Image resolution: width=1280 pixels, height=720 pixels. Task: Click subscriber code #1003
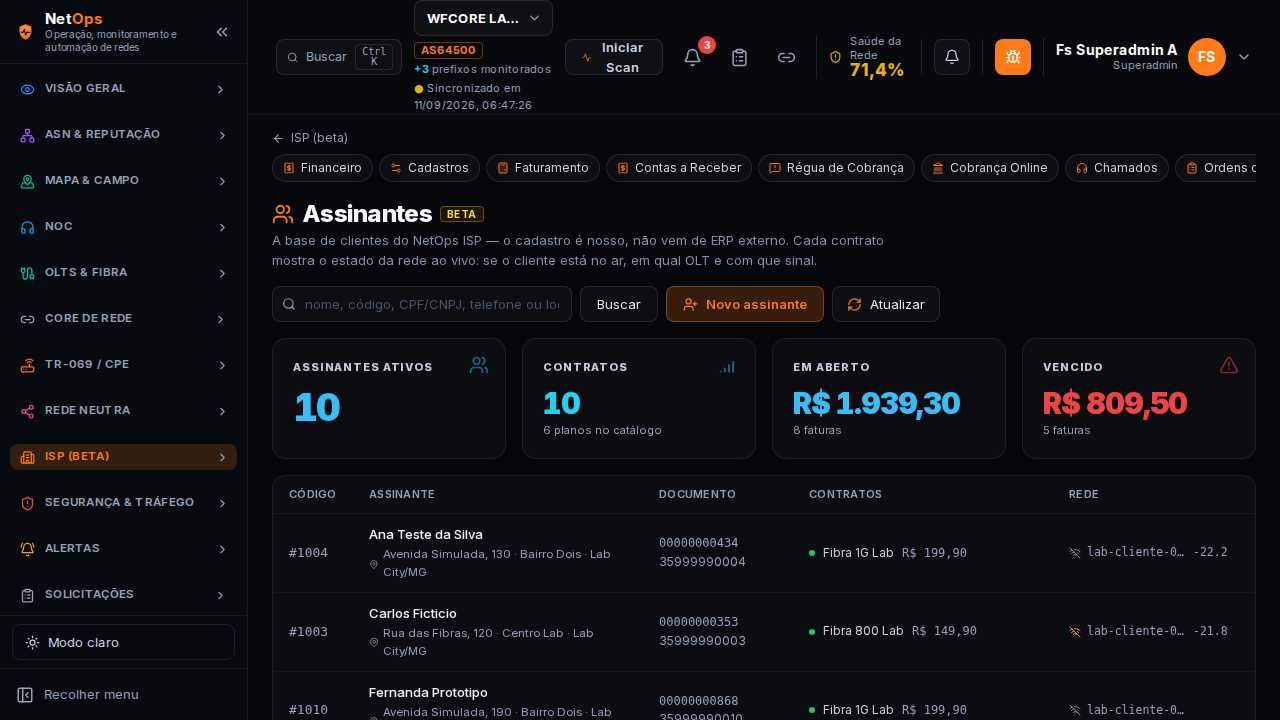point(308,632)
